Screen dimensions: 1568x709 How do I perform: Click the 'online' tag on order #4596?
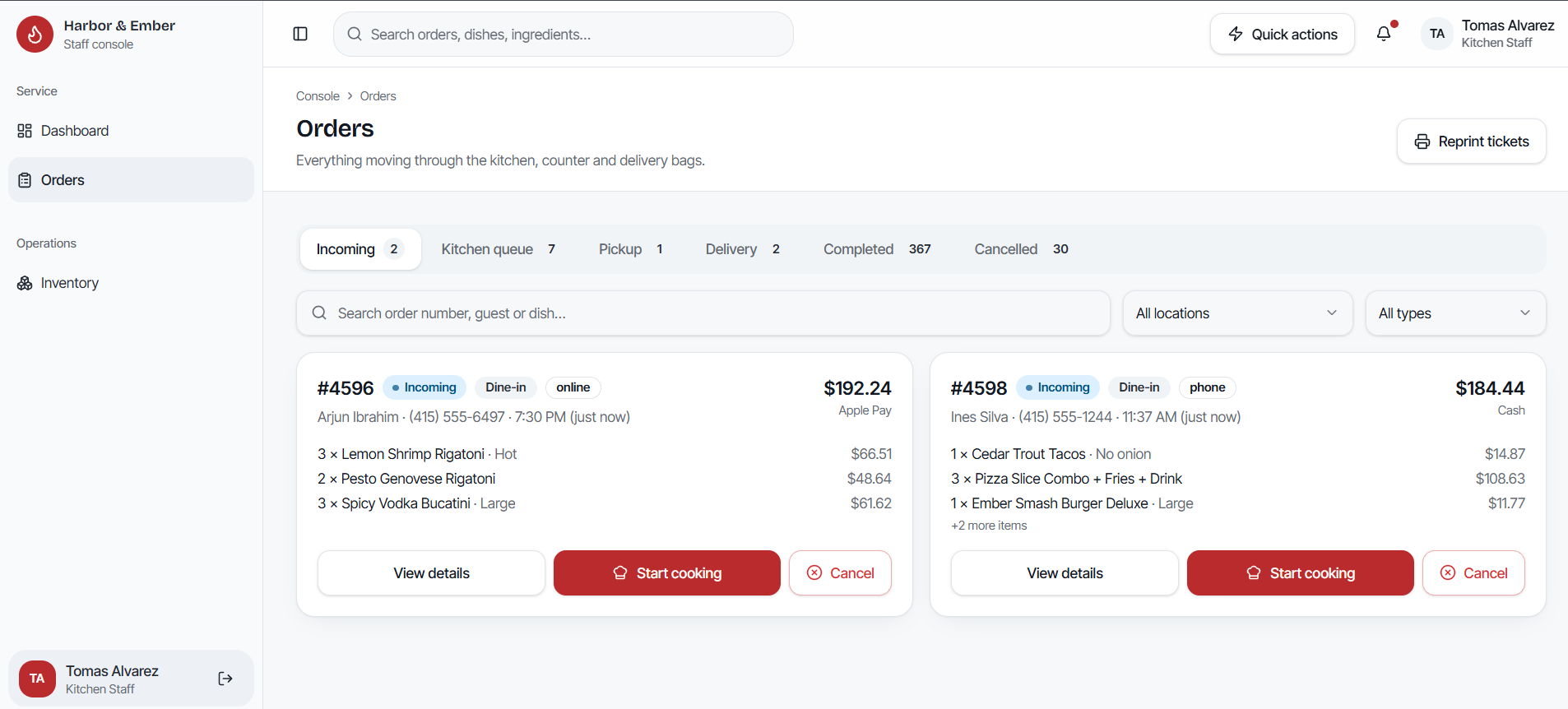click(x=573, y=387)
